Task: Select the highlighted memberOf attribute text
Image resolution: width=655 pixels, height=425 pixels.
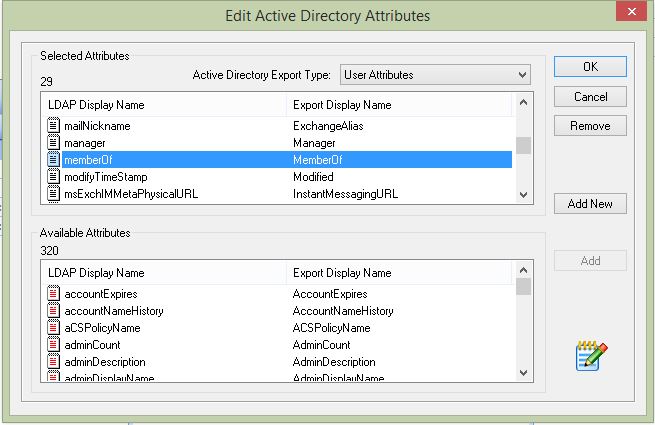Action: 88,160
